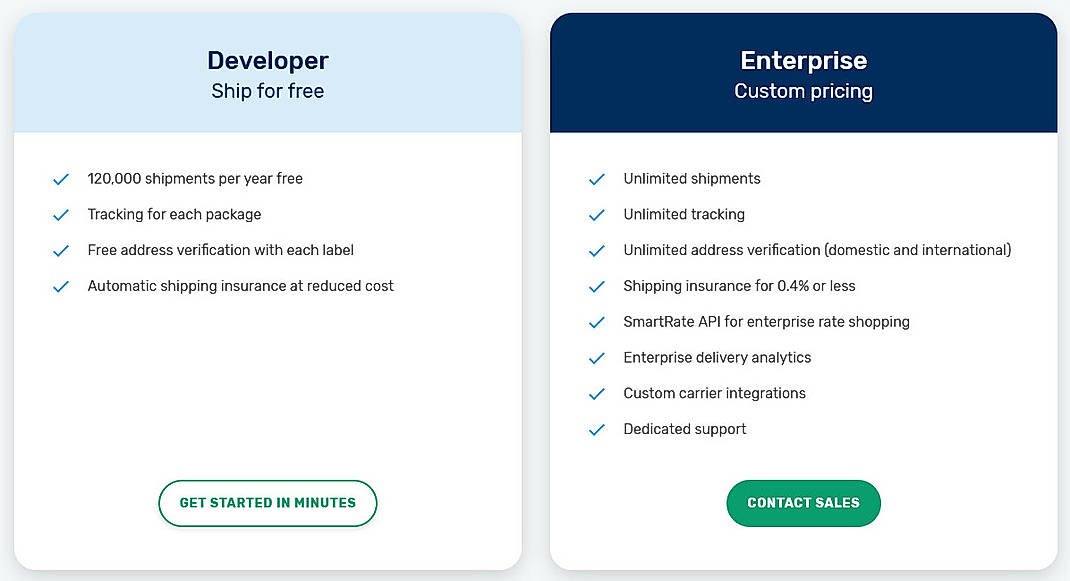The height and width of the screenshot is (581, 1070).
Task: Click the checkmark next to Tracking for each package
Action: [61, 215]
